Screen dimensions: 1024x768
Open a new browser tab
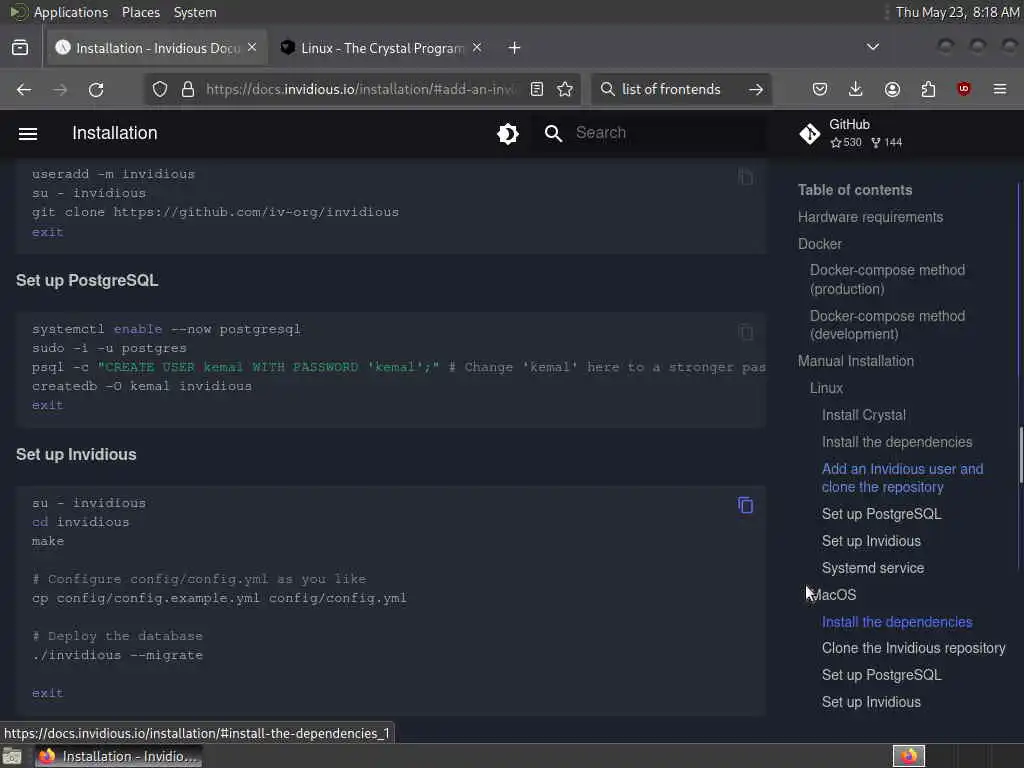[515, 48]
